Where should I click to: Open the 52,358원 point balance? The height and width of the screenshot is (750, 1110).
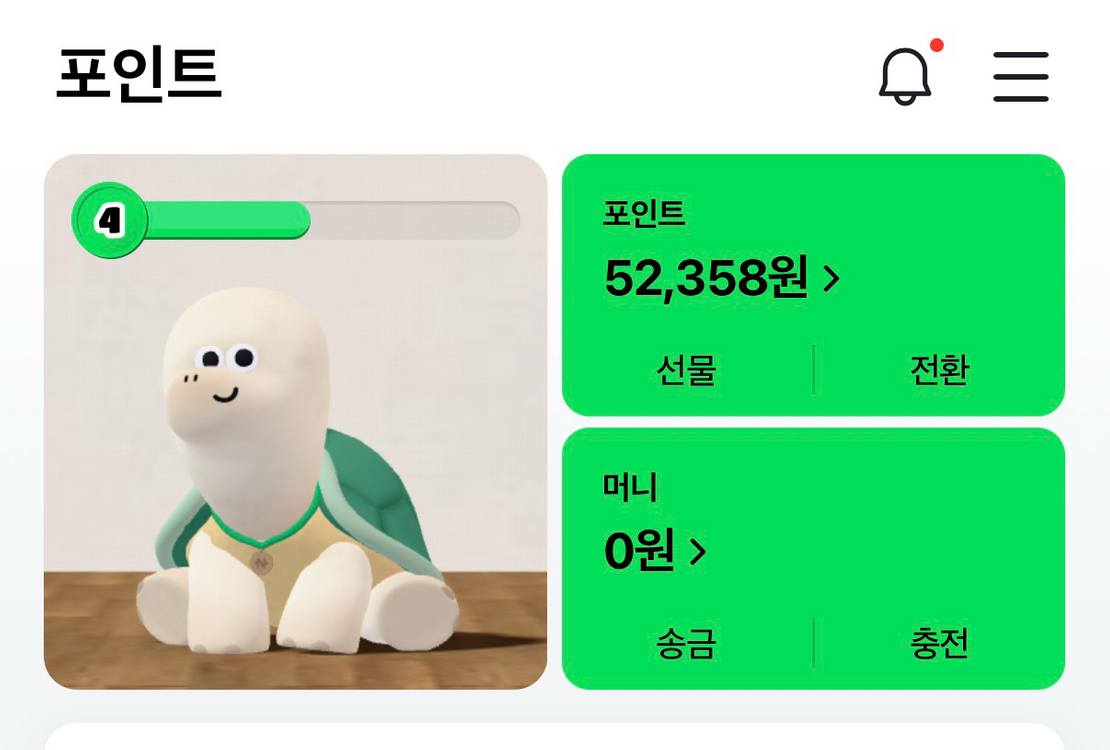tap(706, 278)
